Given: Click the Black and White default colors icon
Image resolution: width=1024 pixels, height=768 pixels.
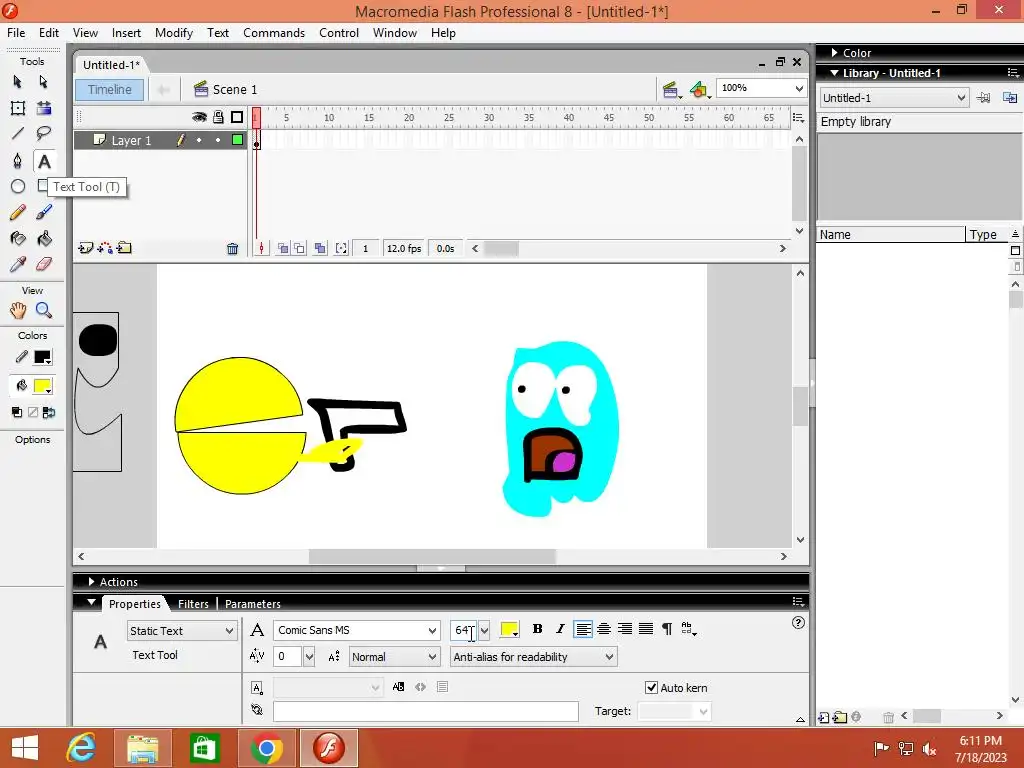Looking at the screenshot, I should 17,412.
